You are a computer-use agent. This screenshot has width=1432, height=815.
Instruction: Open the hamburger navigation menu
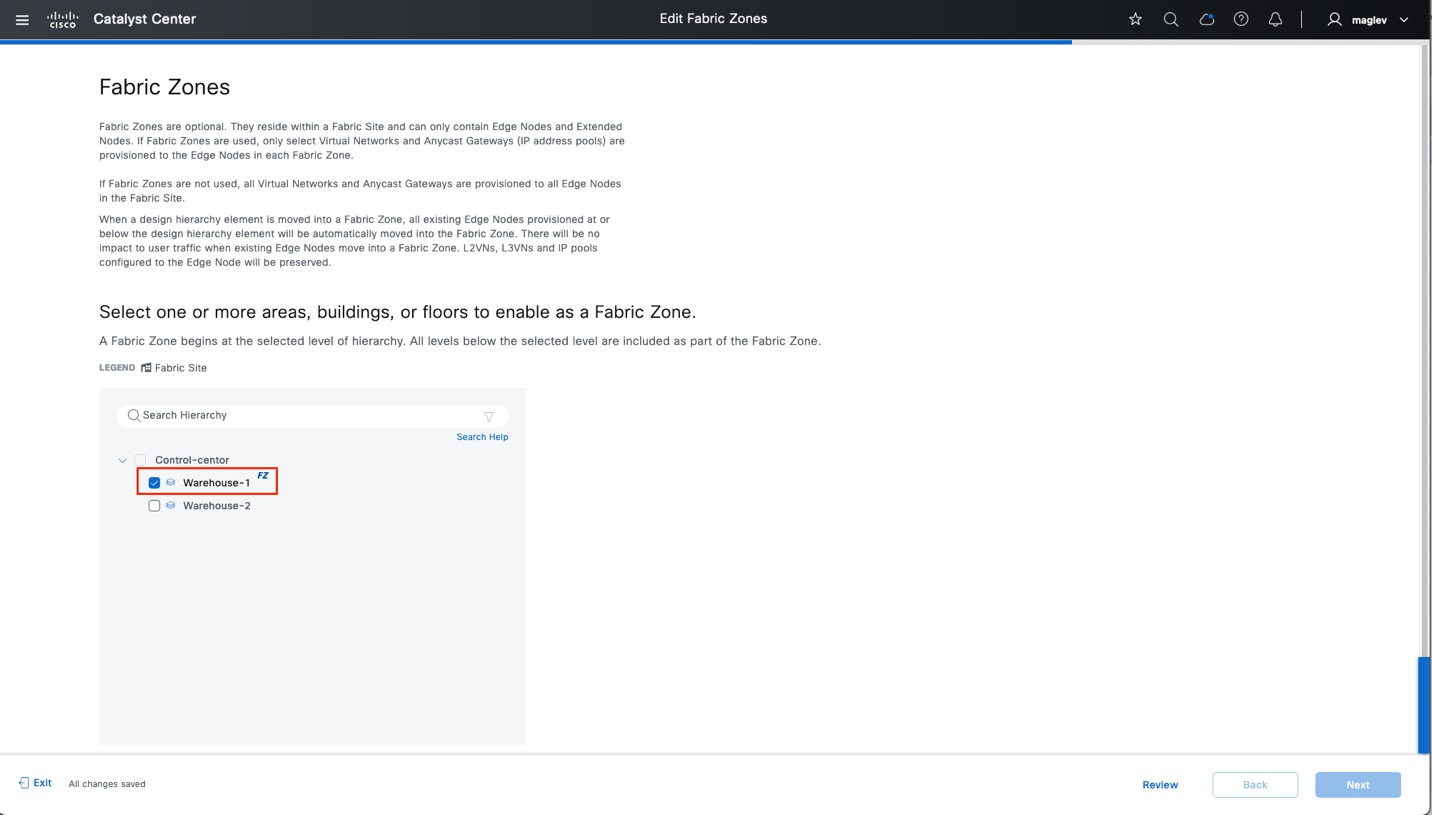click(x=22, y=19)
